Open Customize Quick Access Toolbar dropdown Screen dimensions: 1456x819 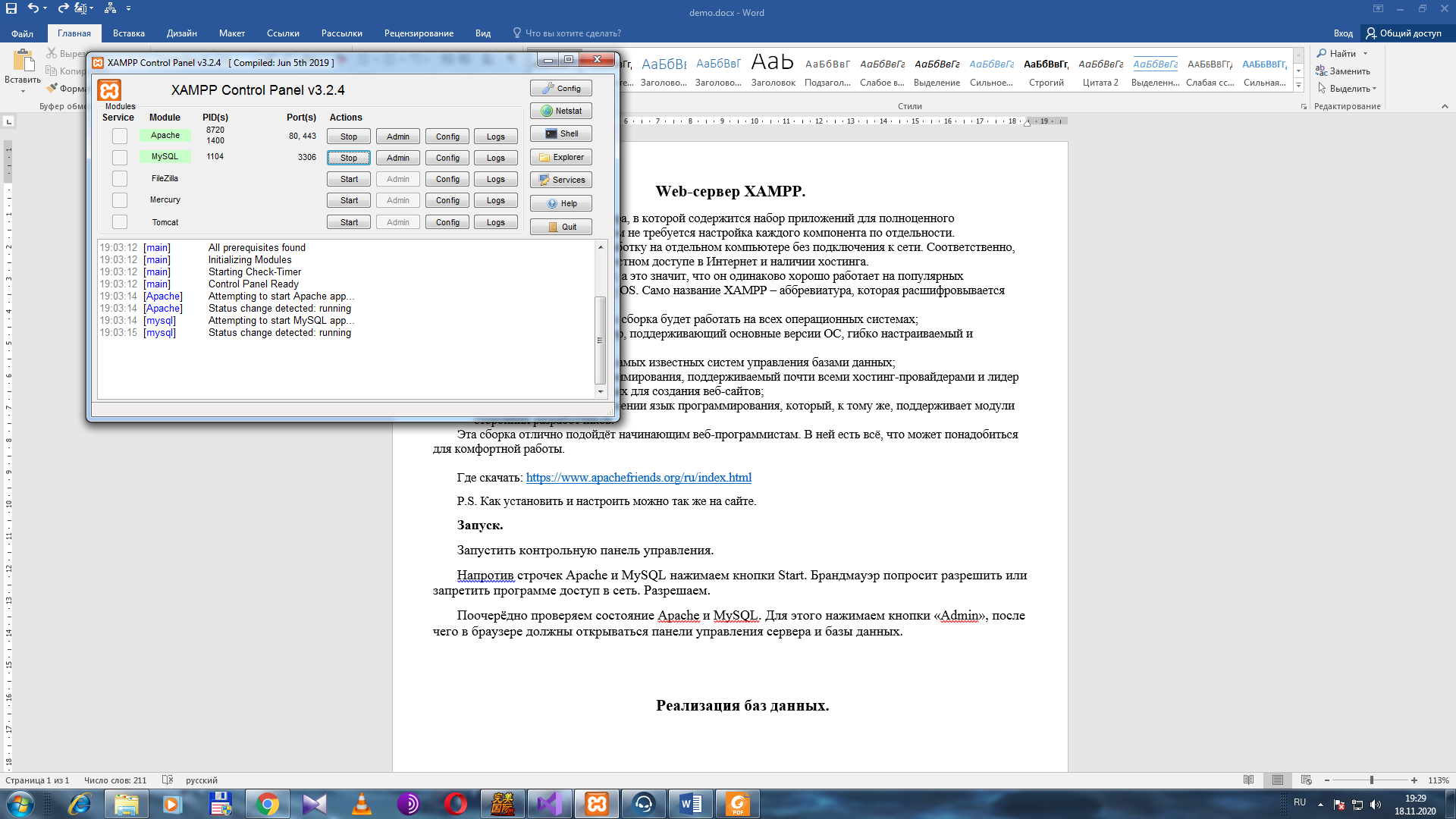128,8
